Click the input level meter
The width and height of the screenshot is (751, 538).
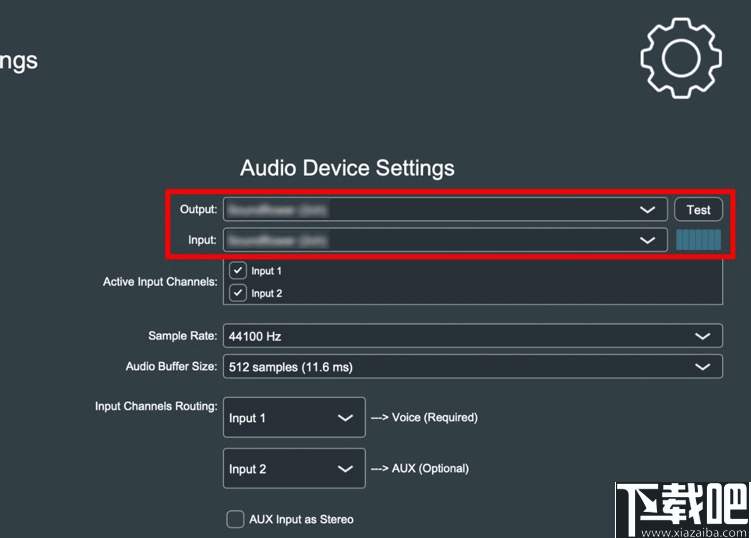pyautogui.click(x=698, y=240)
